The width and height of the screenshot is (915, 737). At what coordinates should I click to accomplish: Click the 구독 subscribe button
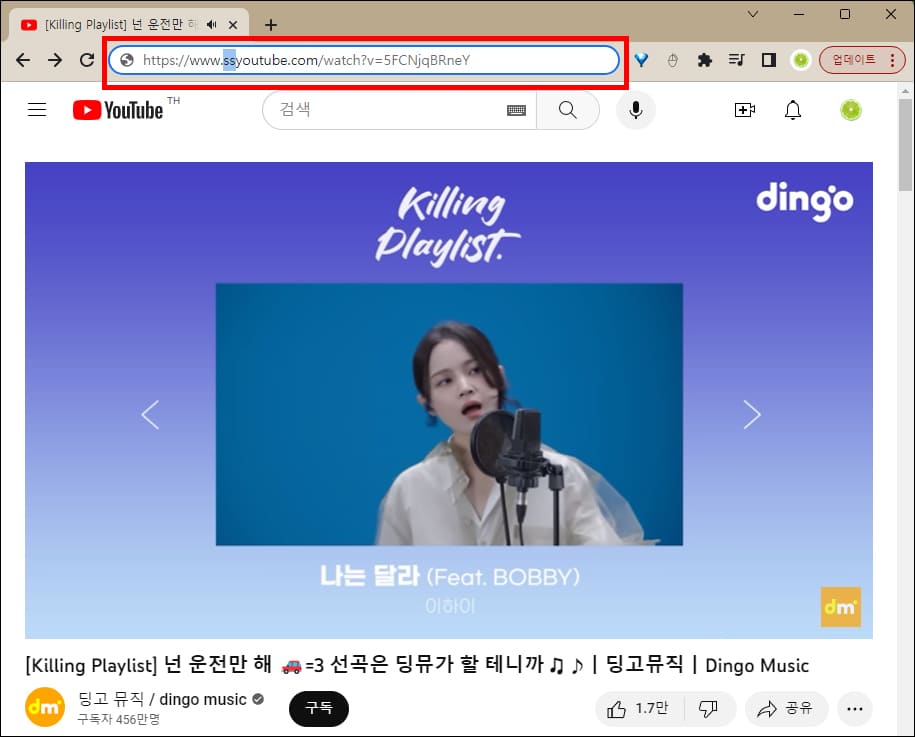pos(318,708)
